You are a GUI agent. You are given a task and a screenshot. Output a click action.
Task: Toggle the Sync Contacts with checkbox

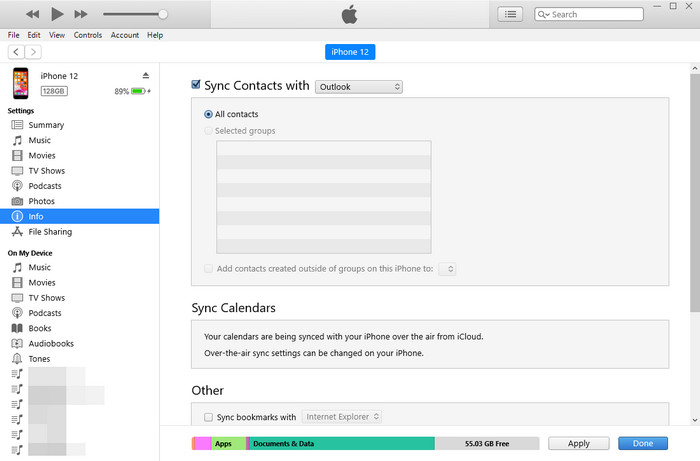[196, 84]
